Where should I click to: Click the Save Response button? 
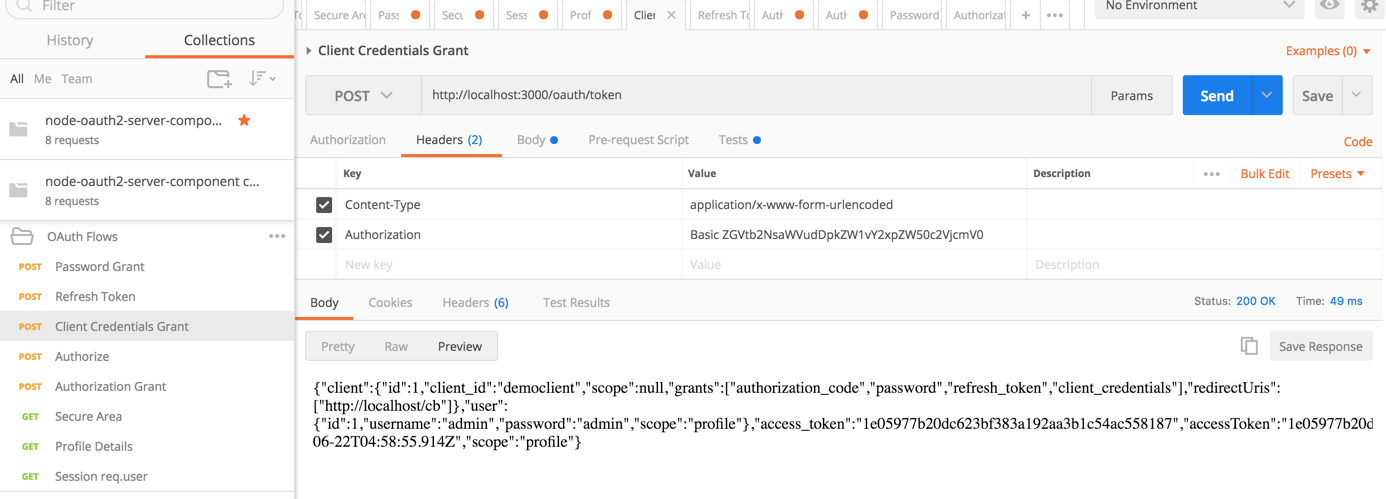click(1320, 346)
